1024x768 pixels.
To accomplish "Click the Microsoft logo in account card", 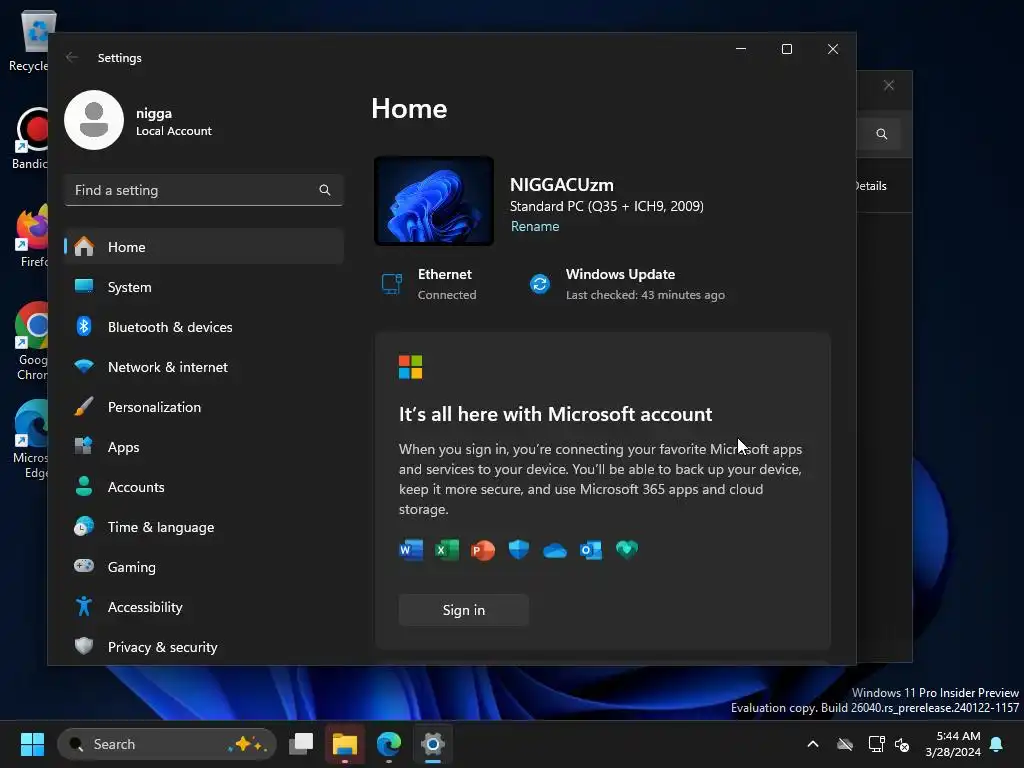I will [411, 367].
